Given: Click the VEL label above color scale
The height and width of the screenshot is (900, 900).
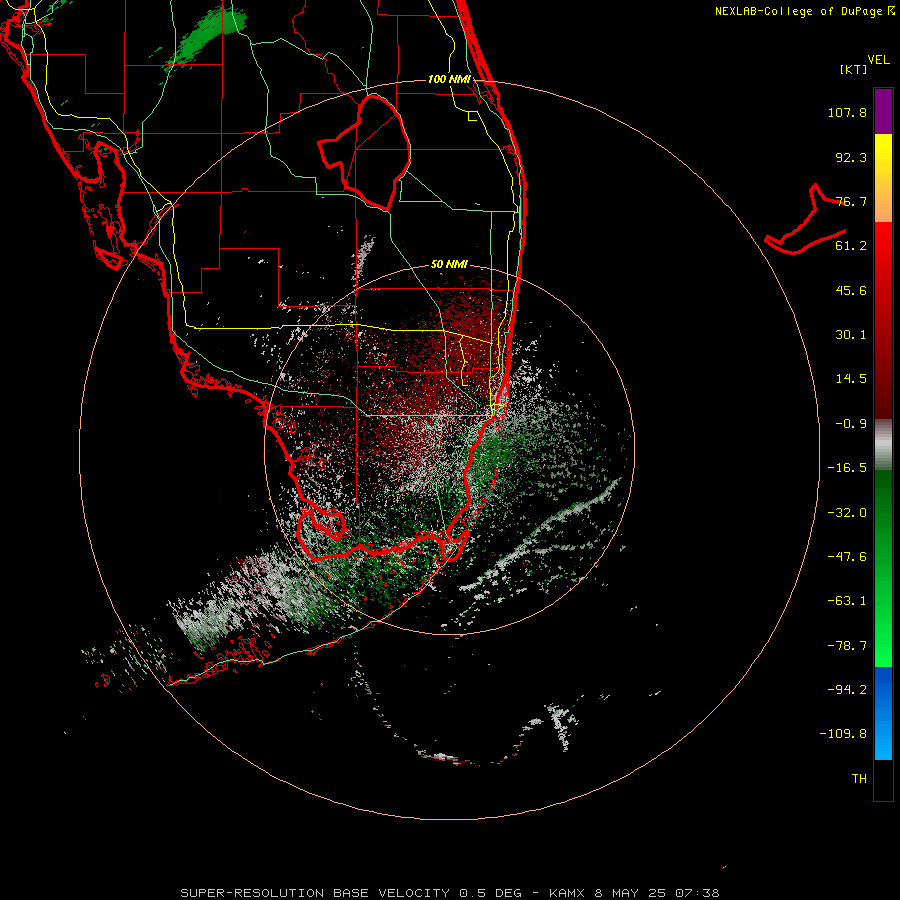Looking at the screenshot, I should pyautogui.click(x=878, y=60).
